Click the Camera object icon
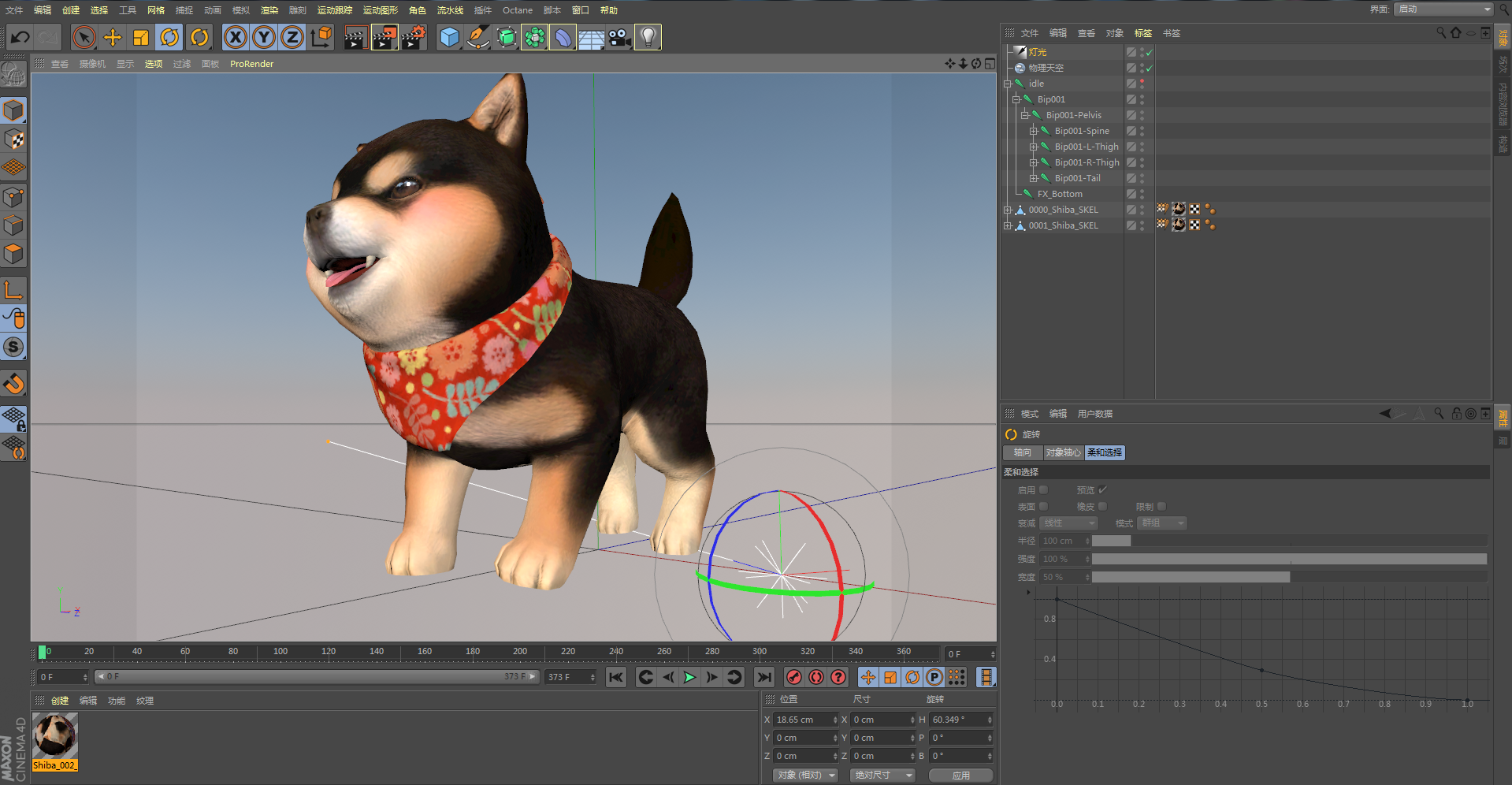This screenshot has height=785, width=1512. click(x=620, y=37)
